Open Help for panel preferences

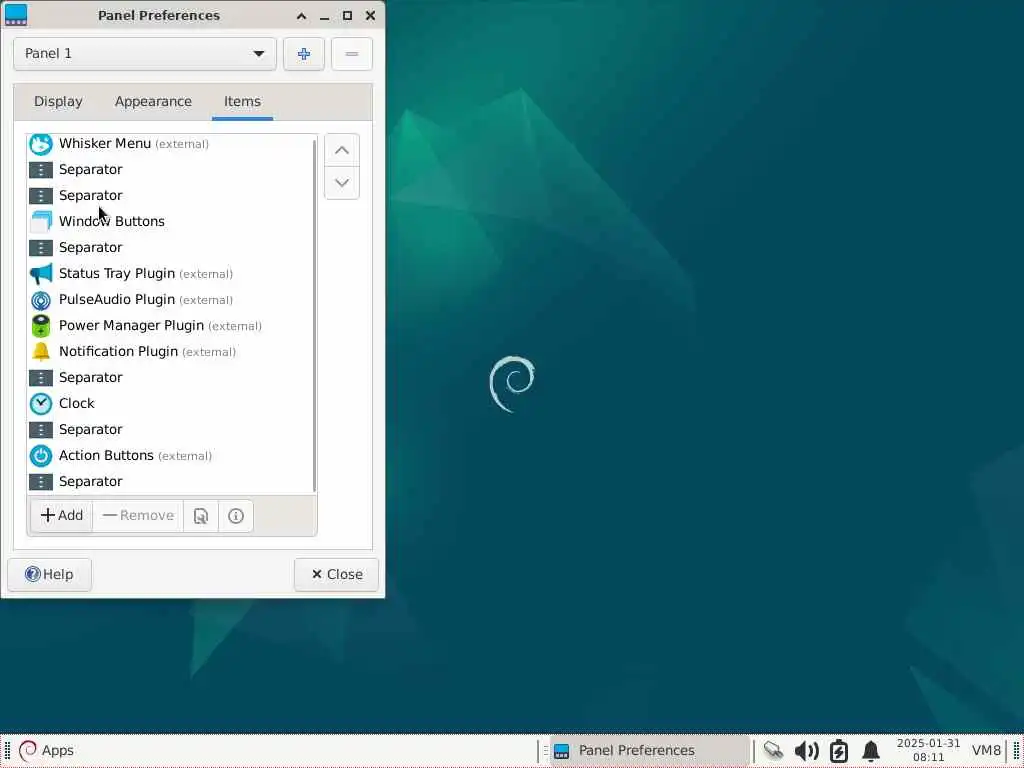49,575
